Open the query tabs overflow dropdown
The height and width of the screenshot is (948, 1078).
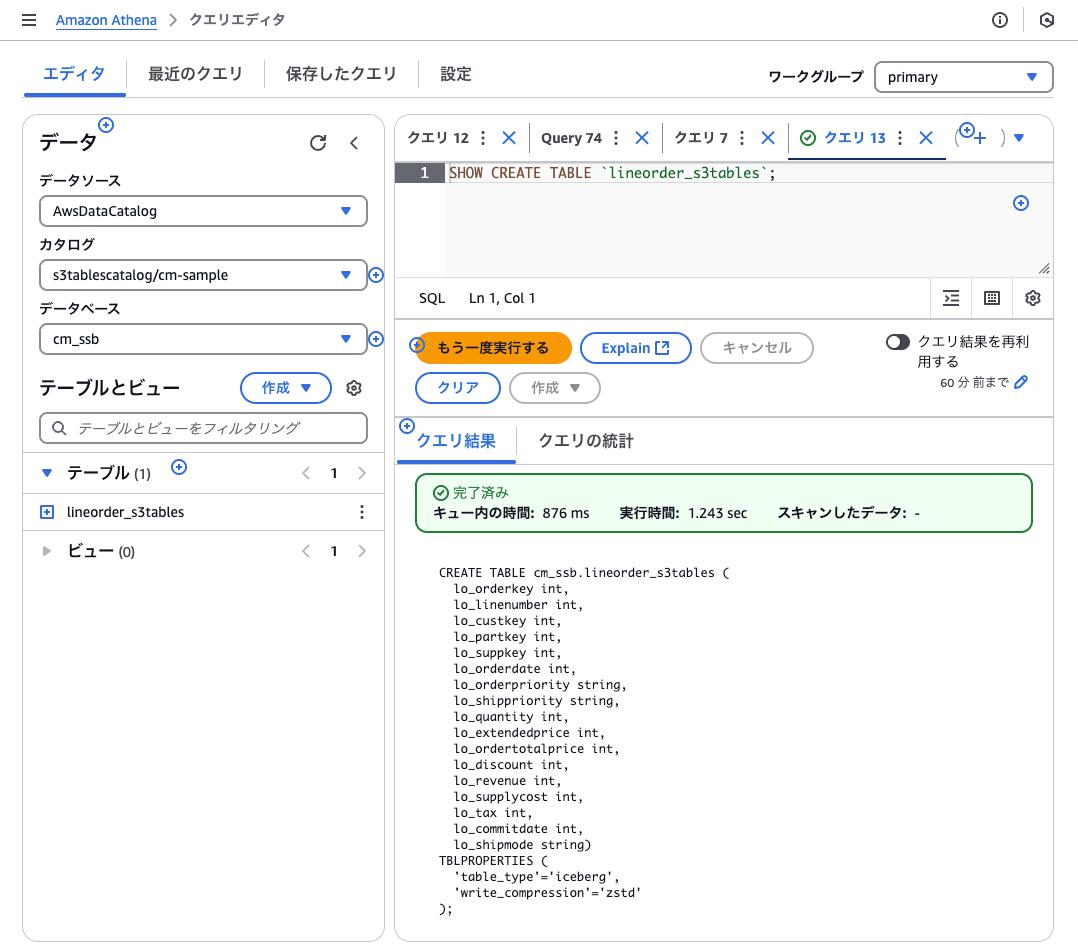1019,138
